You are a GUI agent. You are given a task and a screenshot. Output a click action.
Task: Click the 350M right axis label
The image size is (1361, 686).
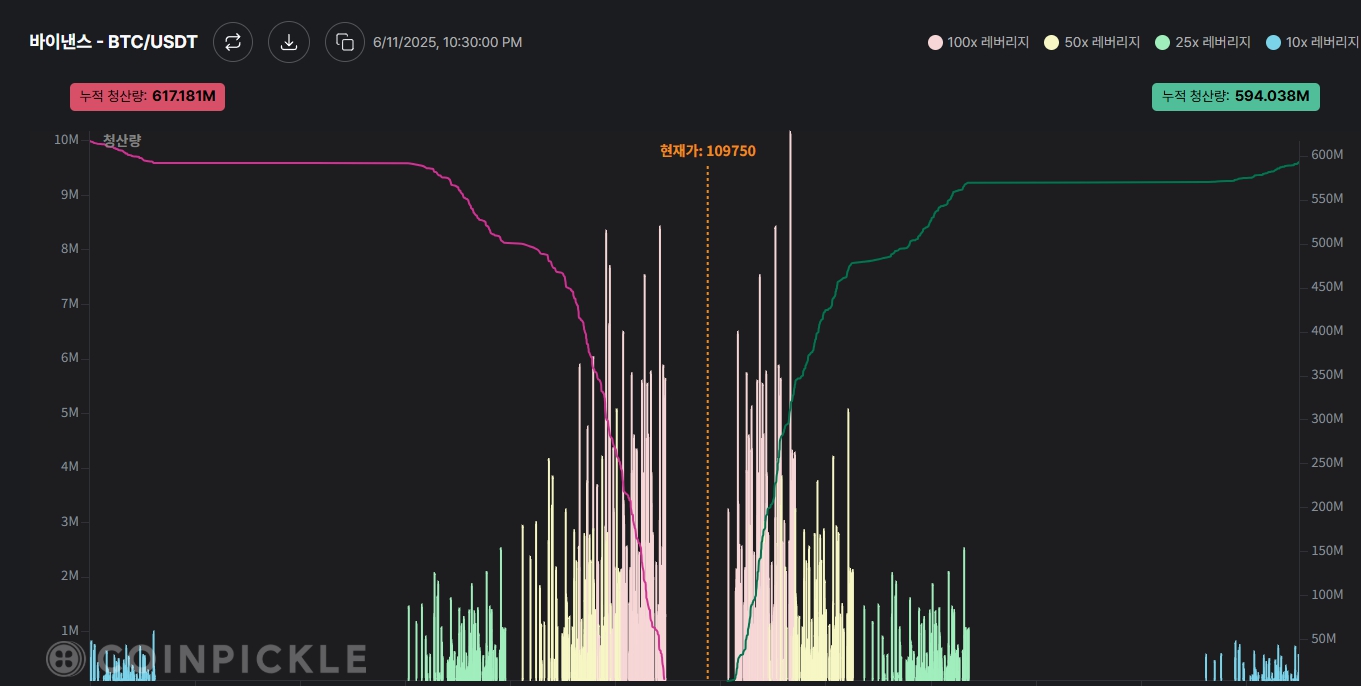[x=1326, y=375]
